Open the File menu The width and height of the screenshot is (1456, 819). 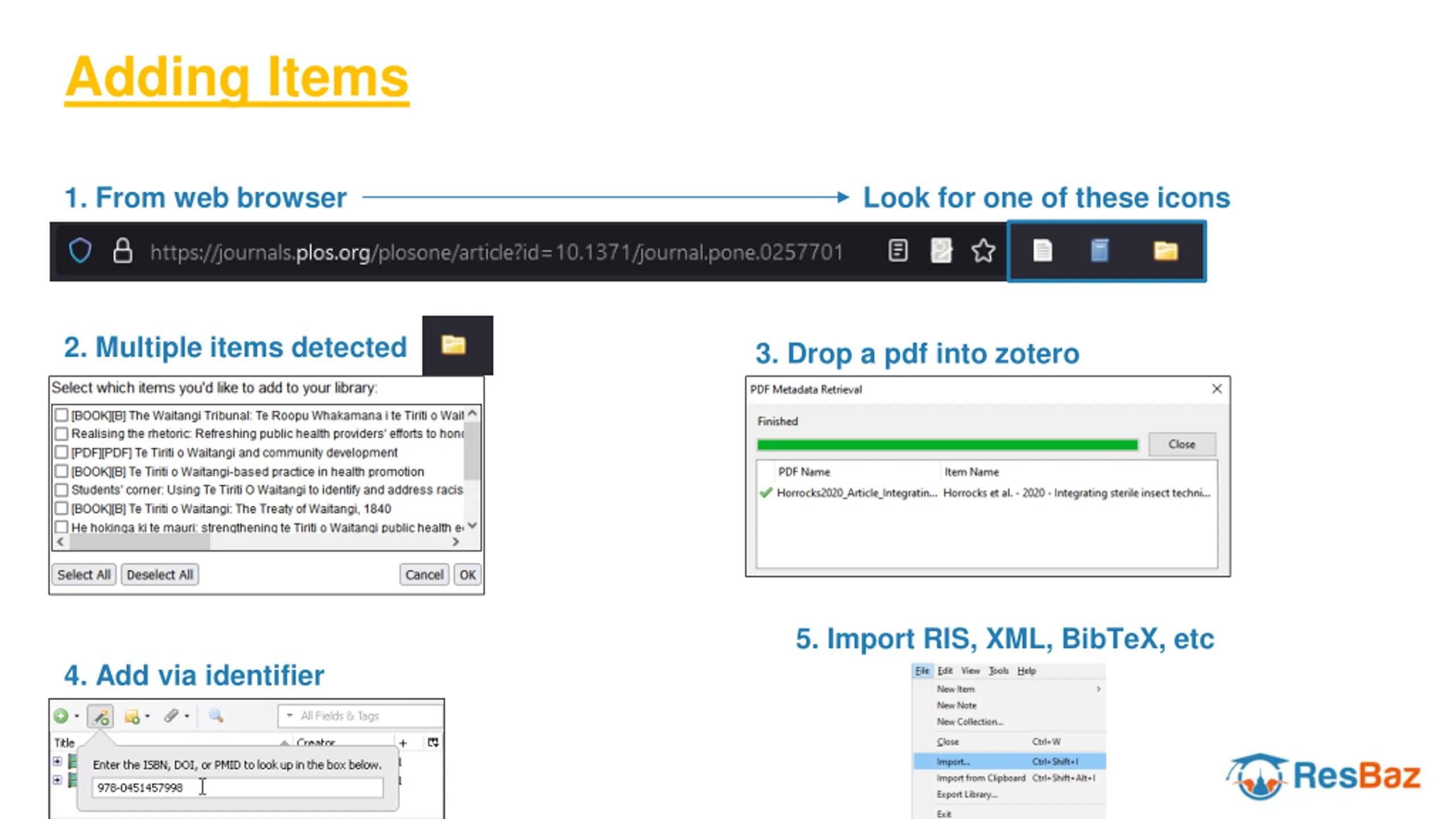click(x=922, y=671)
